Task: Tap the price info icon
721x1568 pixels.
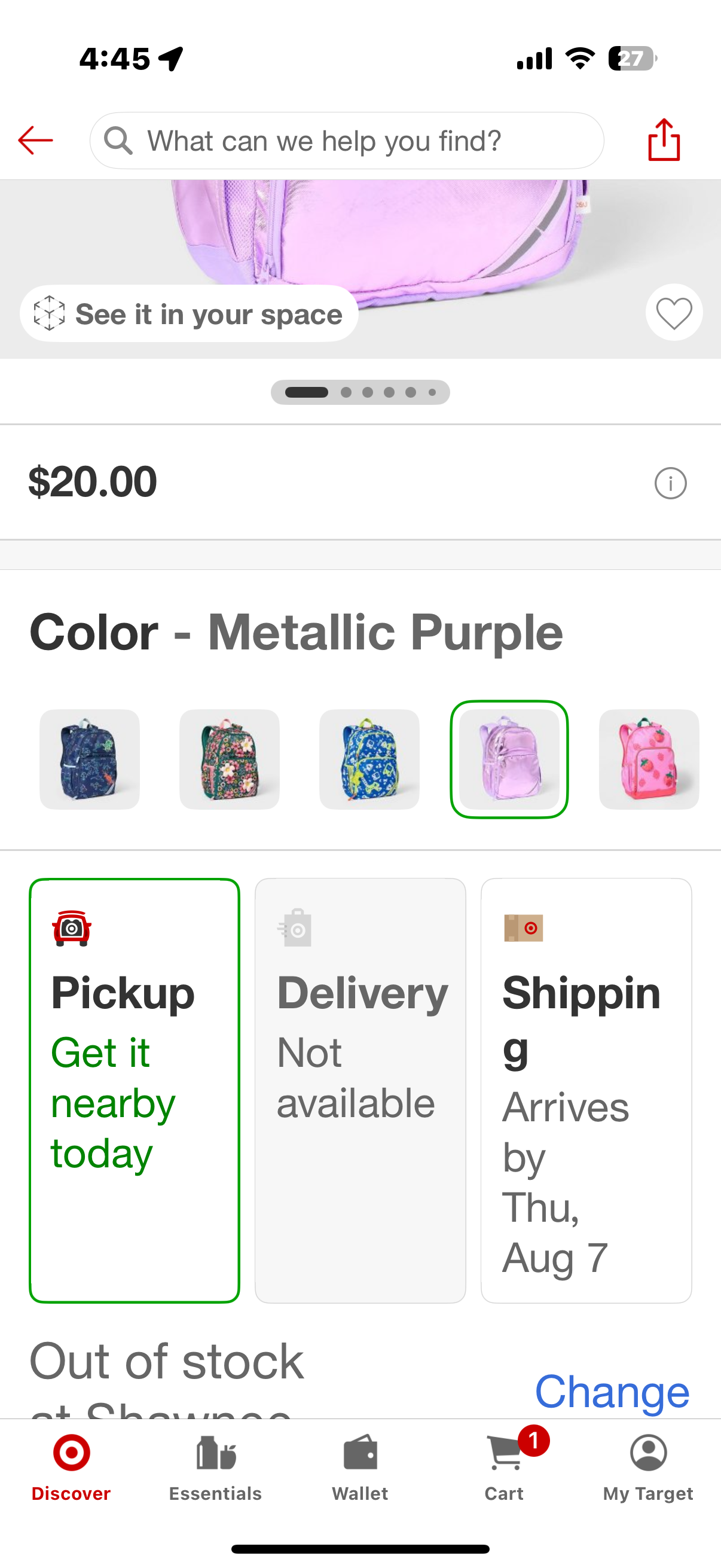Action: click(x=670, y=483)
